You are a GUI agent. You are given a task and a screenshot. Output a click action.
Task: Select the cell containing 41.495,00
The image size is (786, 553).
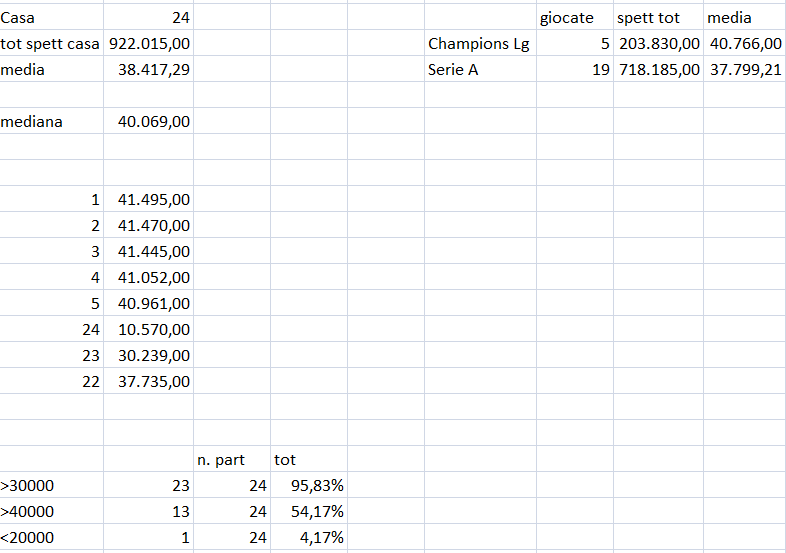click(148, 200)
